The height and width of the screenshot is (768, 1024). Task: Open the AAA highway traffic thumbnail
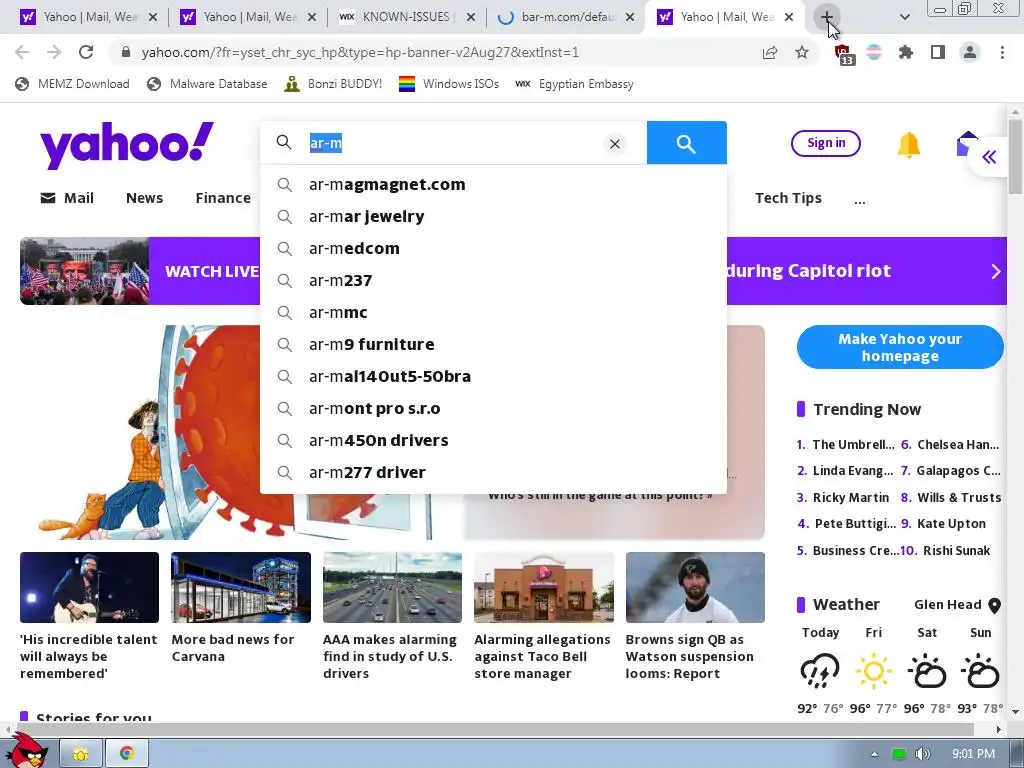[392, 587]
